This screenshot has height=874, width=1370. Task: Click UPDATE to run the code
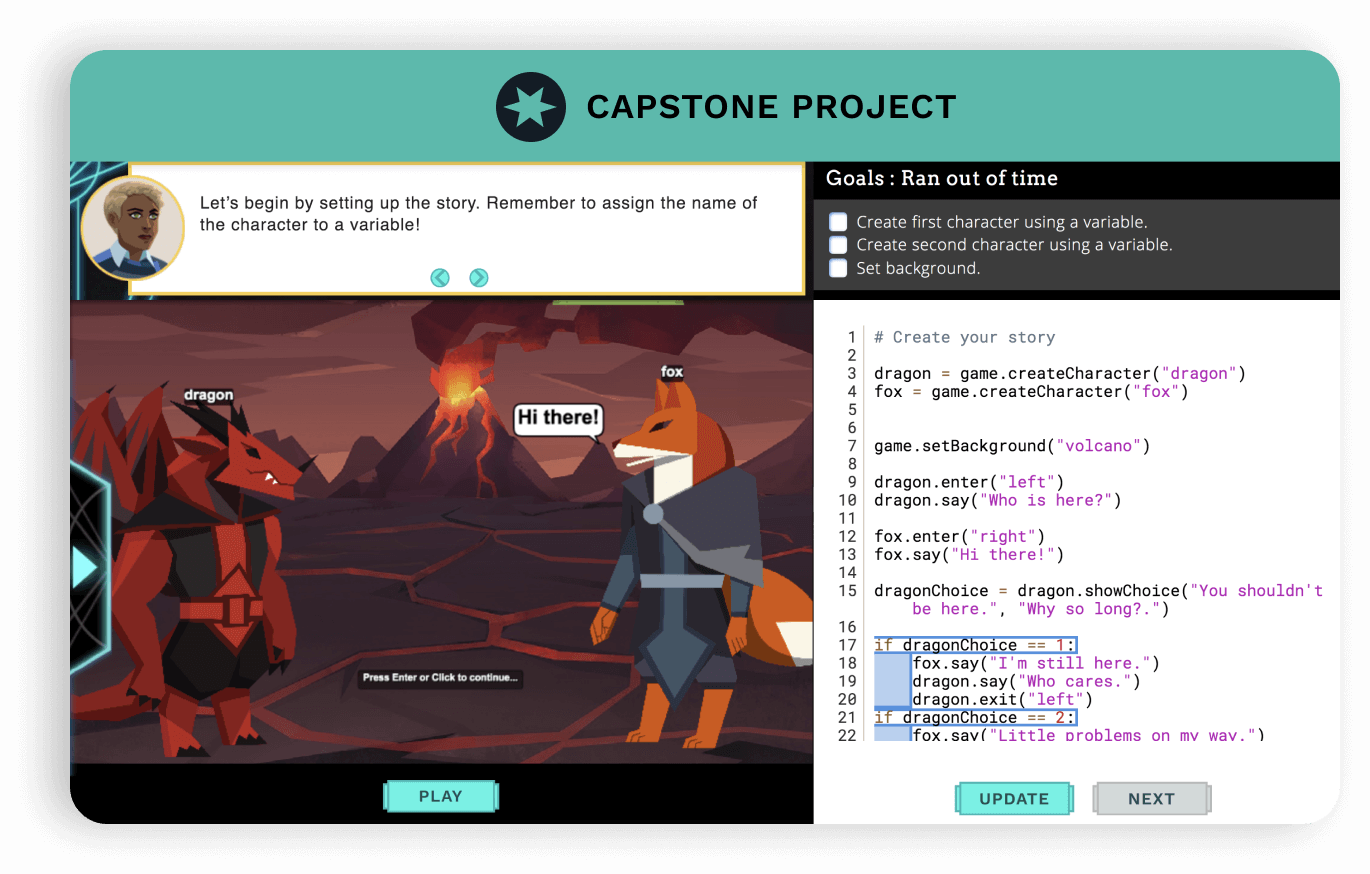coord(1014,798)
